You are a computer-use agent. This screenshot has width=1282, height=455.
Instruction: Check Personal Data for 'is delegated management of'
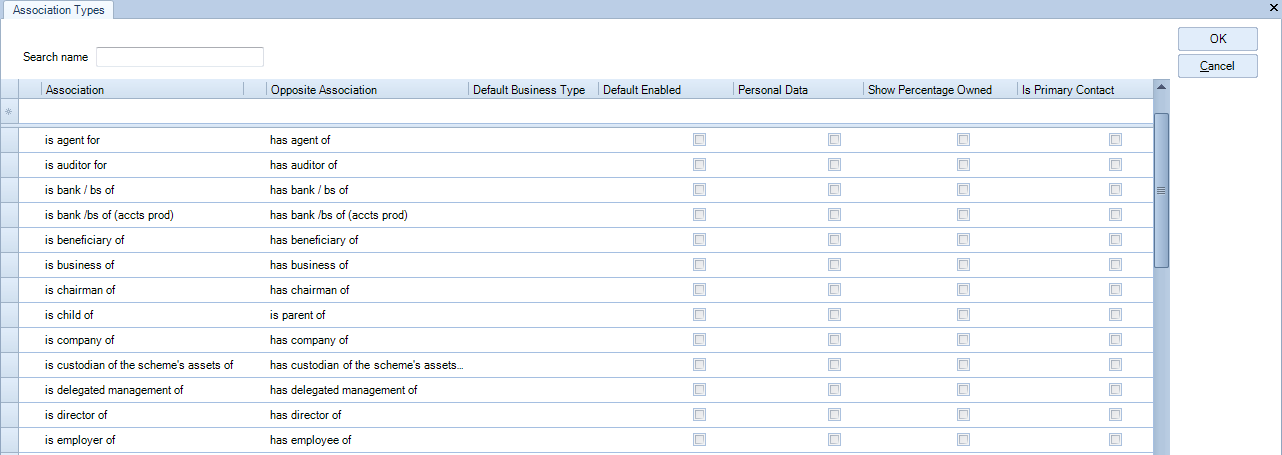click(x=834, y=390)
